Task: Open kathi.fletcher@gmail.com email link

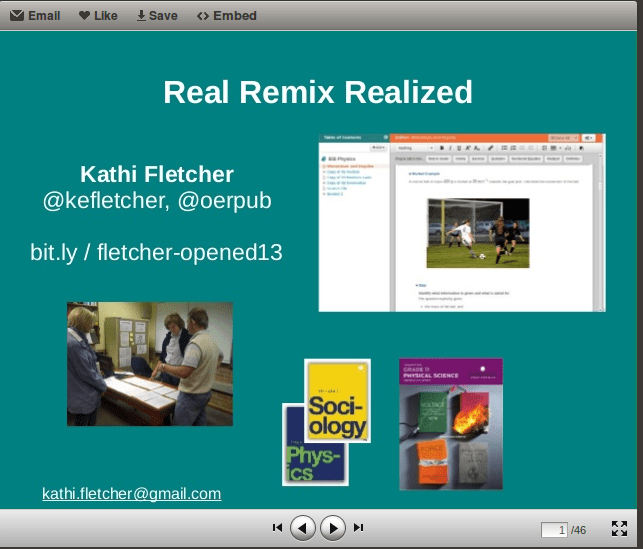Action: click(131, 494)
